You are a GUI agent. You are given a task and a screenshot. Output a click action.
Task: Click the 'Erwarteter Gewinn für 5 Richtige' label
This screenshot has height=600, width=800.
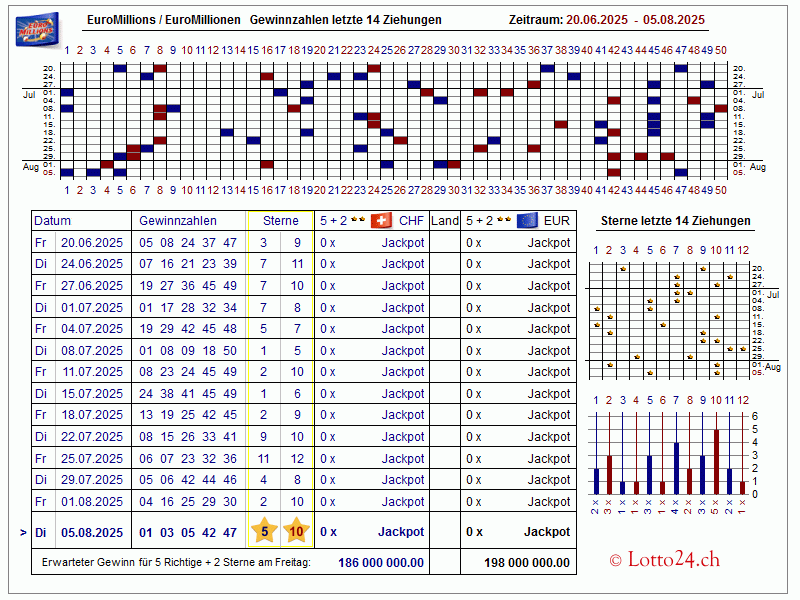pyautogui.click(x=176, y=562)
